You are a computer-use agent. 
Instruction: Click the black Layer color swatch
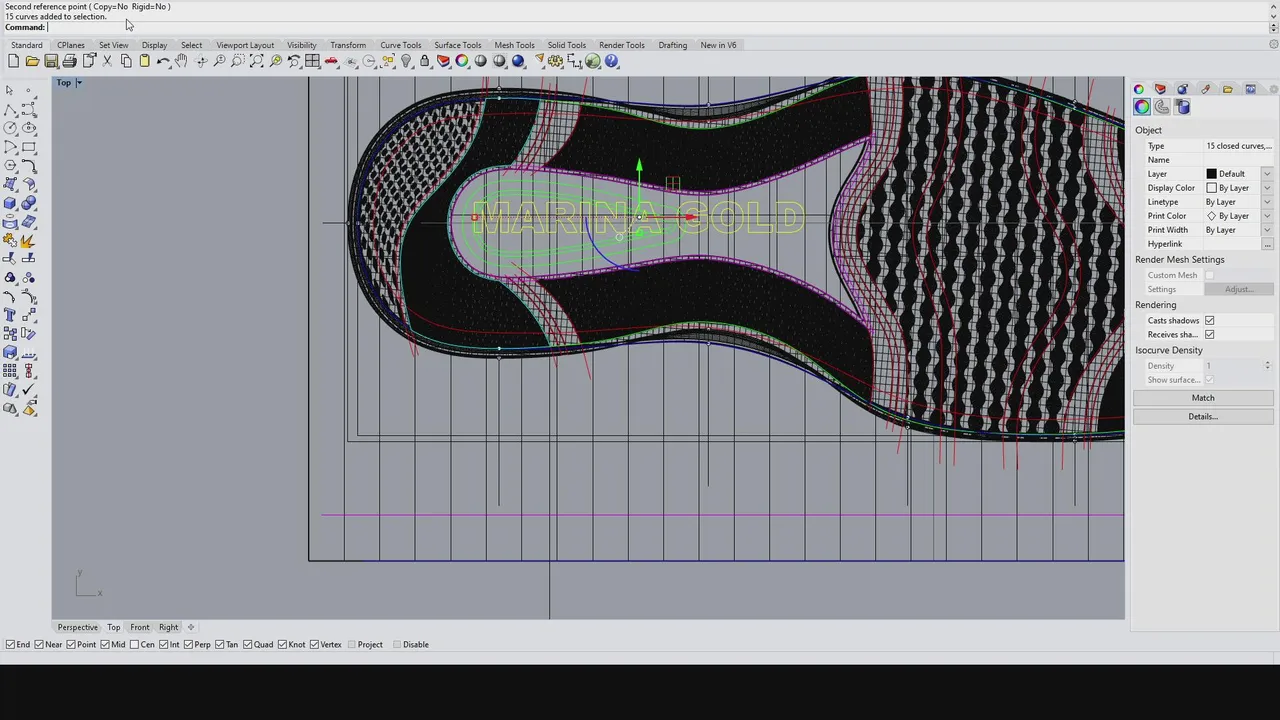point(1211,174)
